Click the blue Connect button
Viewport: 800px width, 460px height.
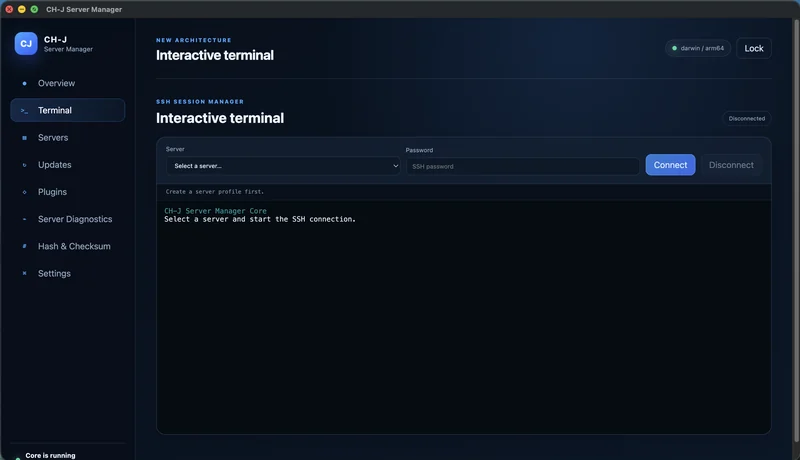click(x=670, y=165)
